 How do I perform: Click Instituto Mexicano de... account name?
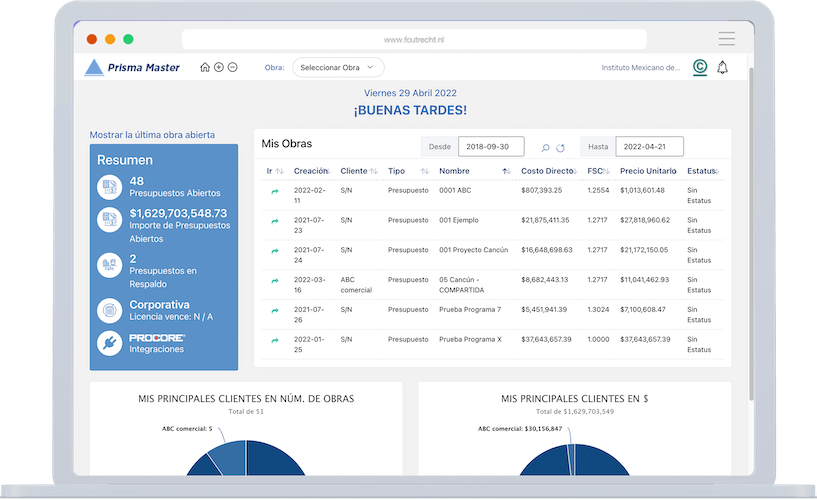[x=640, y=68]
